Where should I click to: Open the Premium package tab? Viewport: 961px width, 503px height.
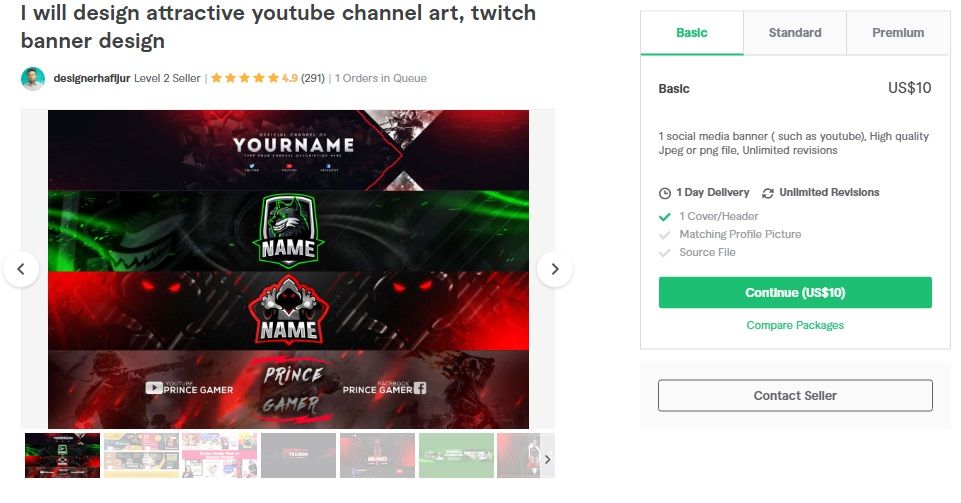click(898, 33)
